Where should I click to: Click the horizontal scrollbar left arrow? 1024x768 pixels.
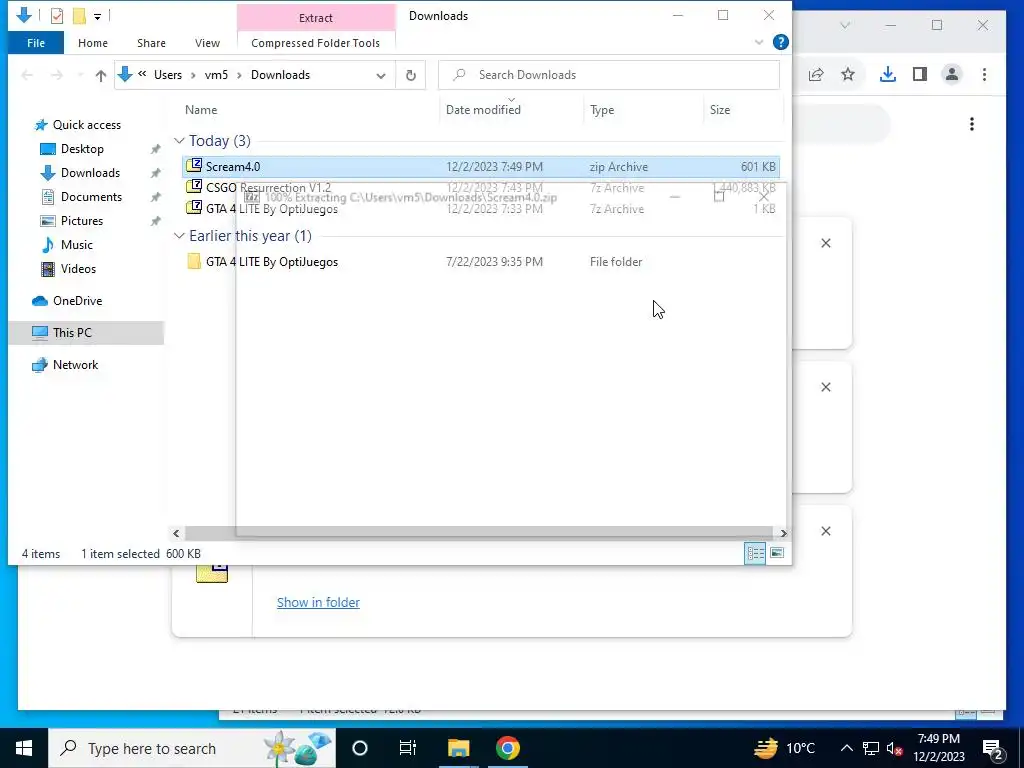pos(176,533)
